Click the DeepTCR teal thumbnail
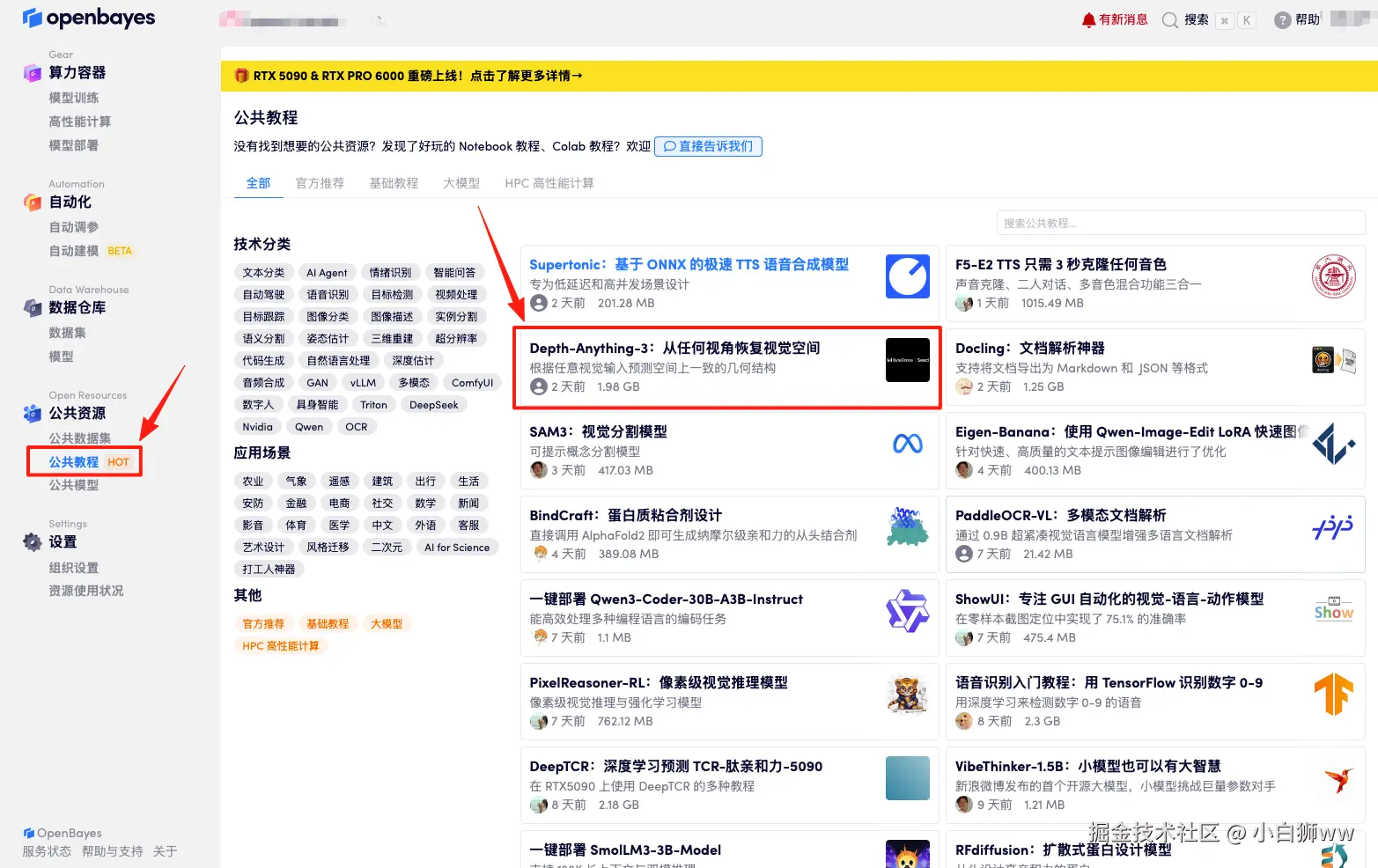 point(908,778)
